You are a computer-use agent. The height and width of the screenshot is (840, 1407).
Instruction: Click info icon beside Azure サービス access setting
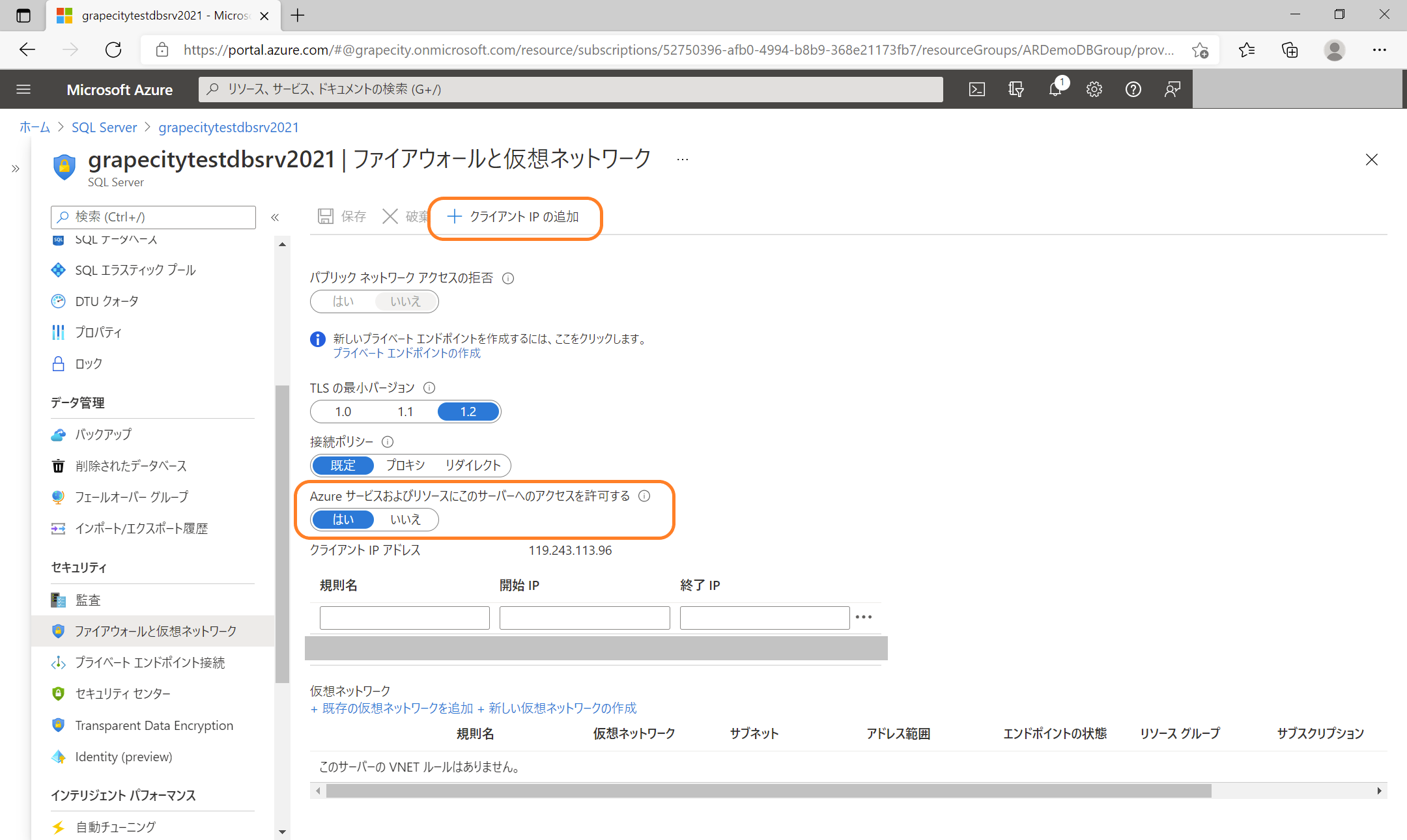point(644,496)
